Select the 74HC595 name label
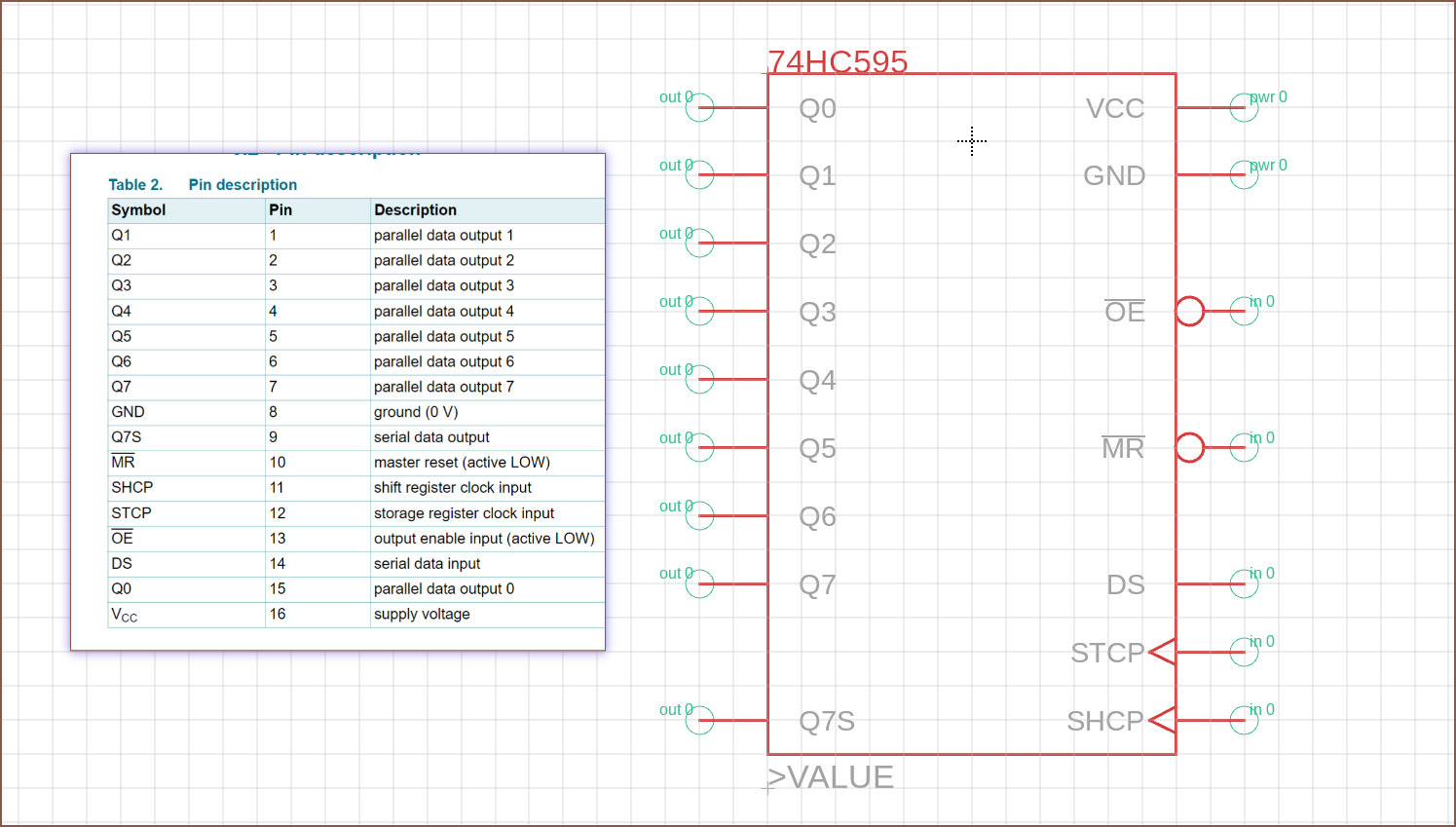 coord(838,61)
